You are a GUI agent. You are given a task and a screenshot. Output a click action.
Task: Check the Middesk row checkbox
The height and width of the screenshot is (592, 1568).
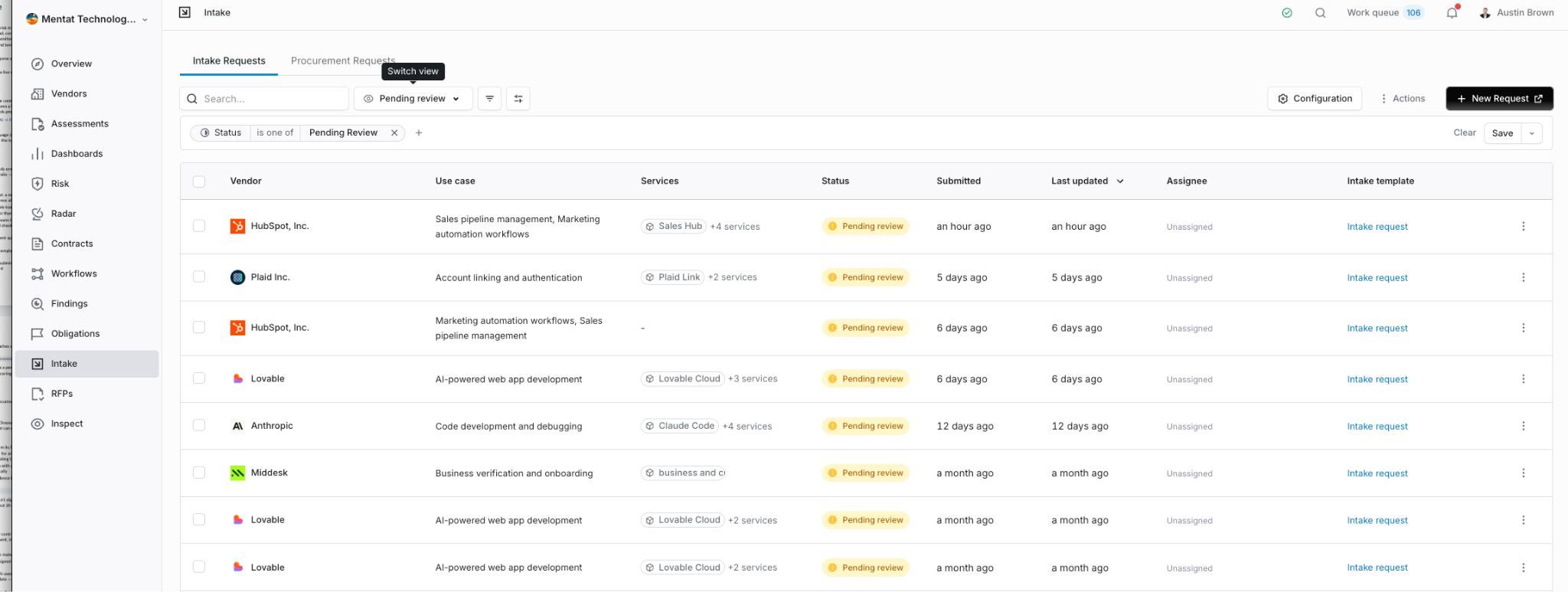(x=199, y=473)
